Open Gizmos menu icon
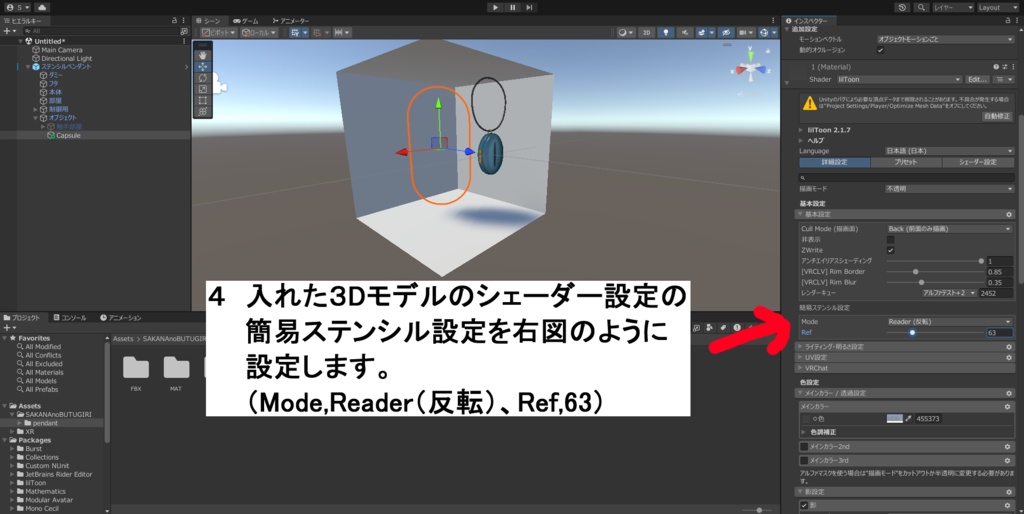1024x514 pixels. (766, 33)
